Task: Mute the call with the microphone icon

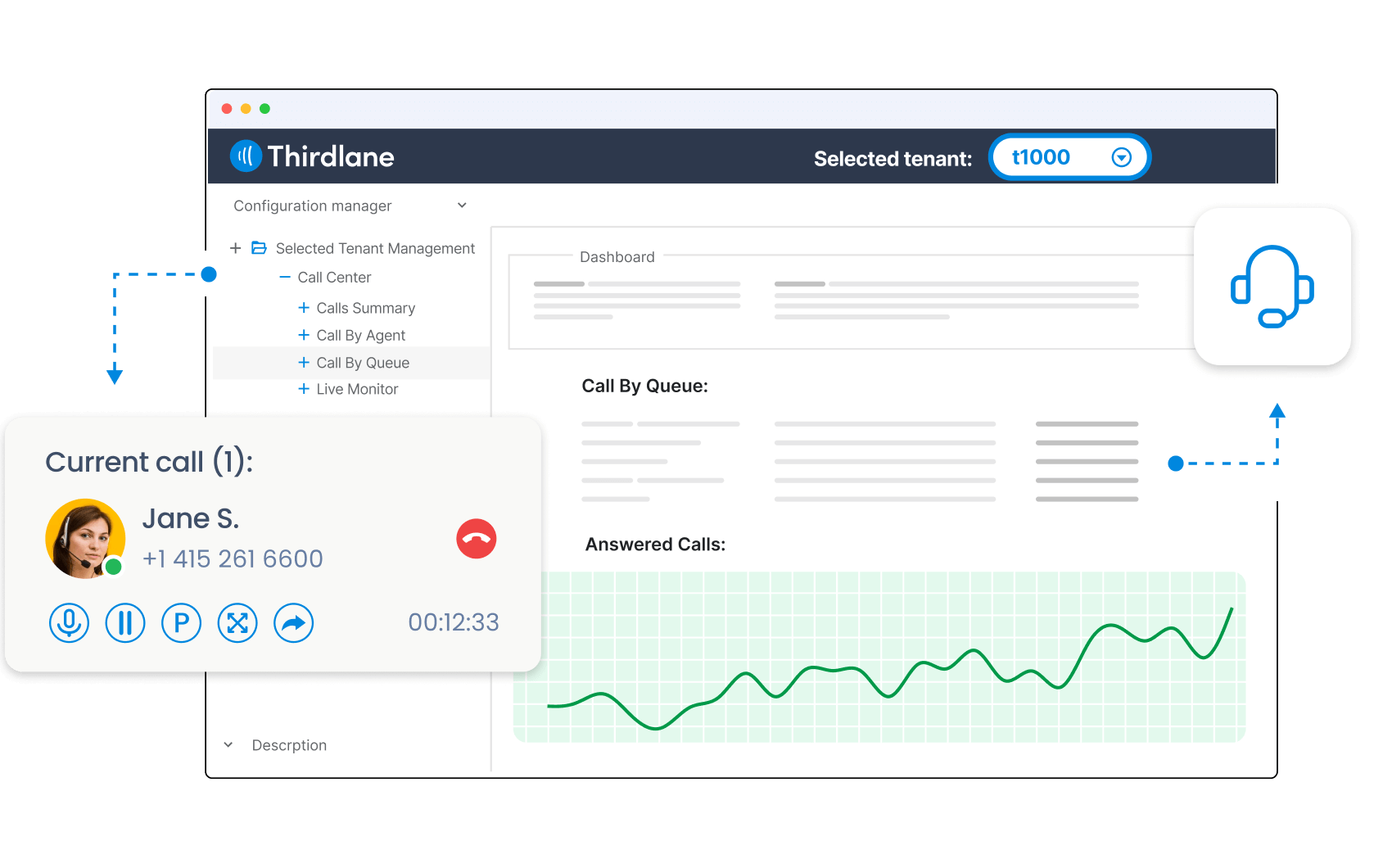Action: [69, 623]
